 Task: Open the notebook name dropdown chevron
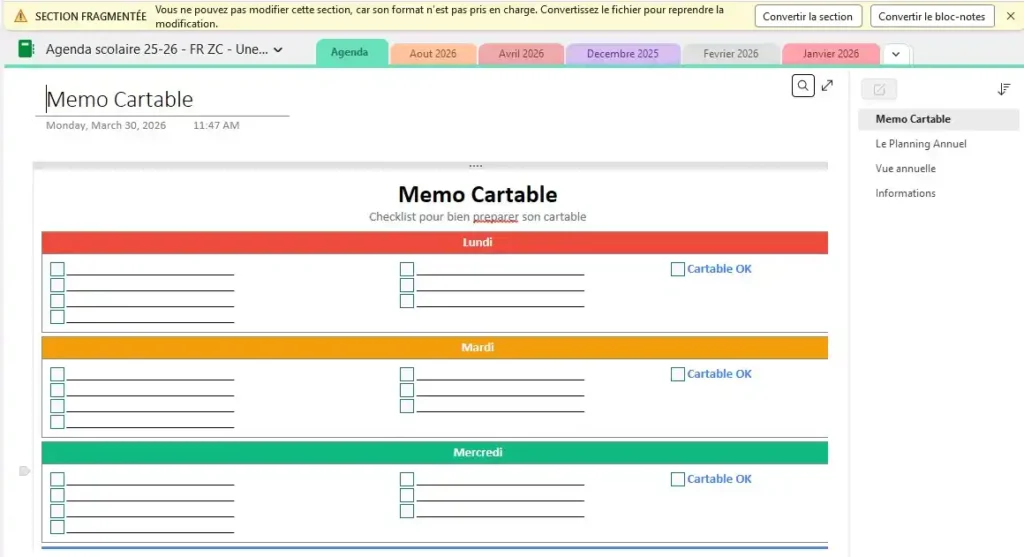pyautogui.click(x=278, y=50)
